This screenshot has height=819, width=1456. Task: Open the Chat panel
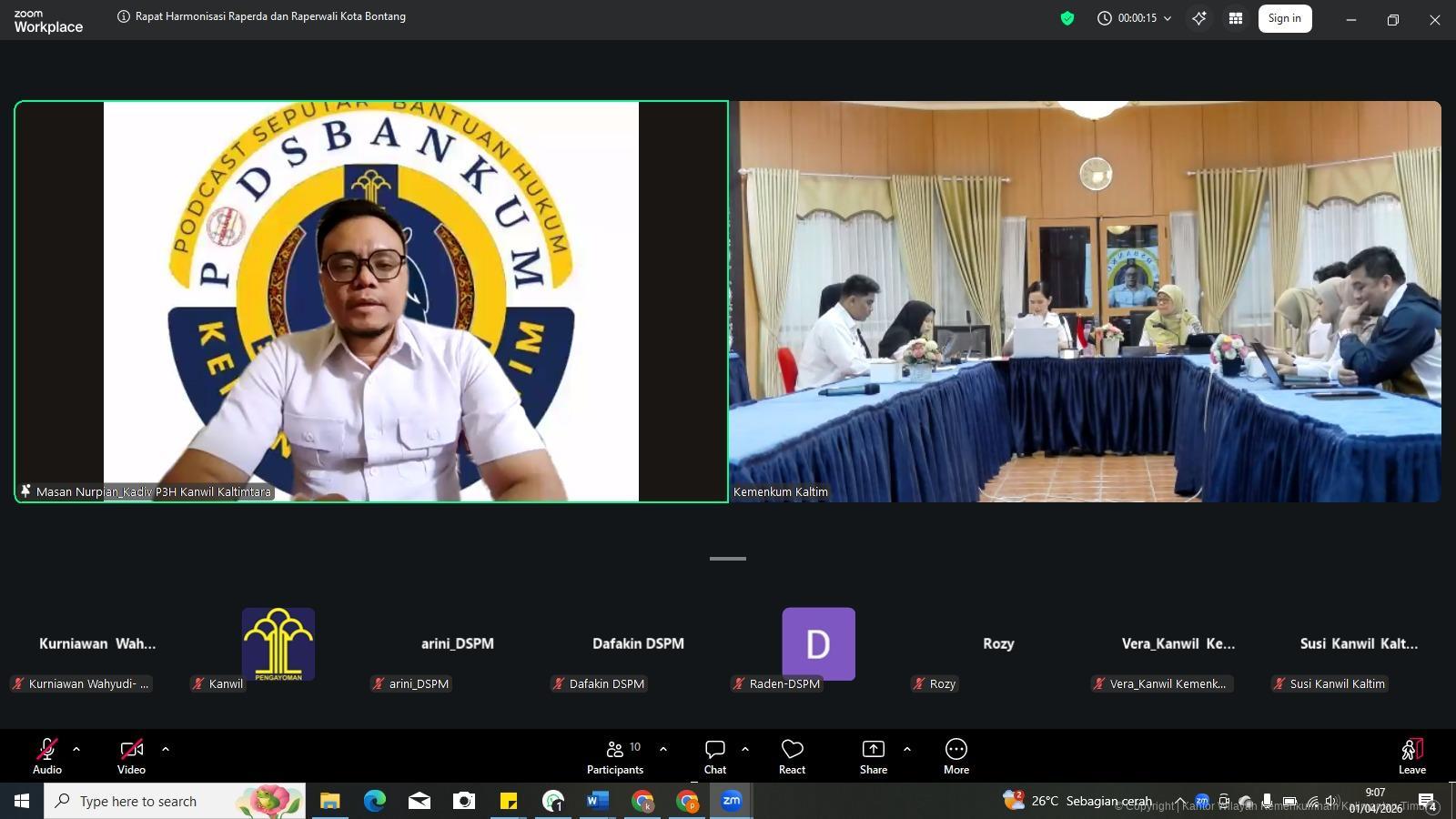tap(715, 756)
